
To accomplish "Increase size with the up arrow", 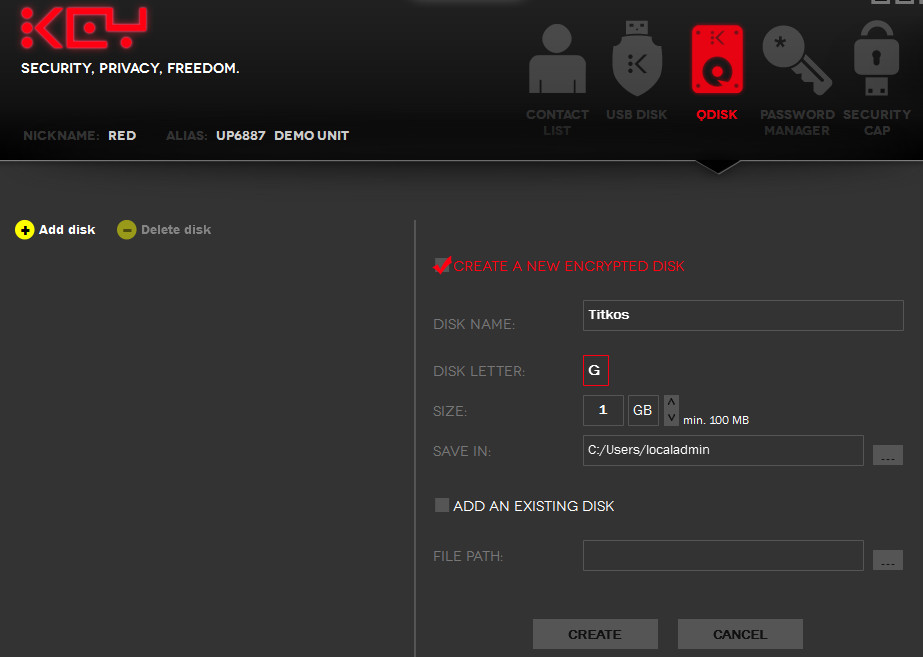I will pos(672,403).
